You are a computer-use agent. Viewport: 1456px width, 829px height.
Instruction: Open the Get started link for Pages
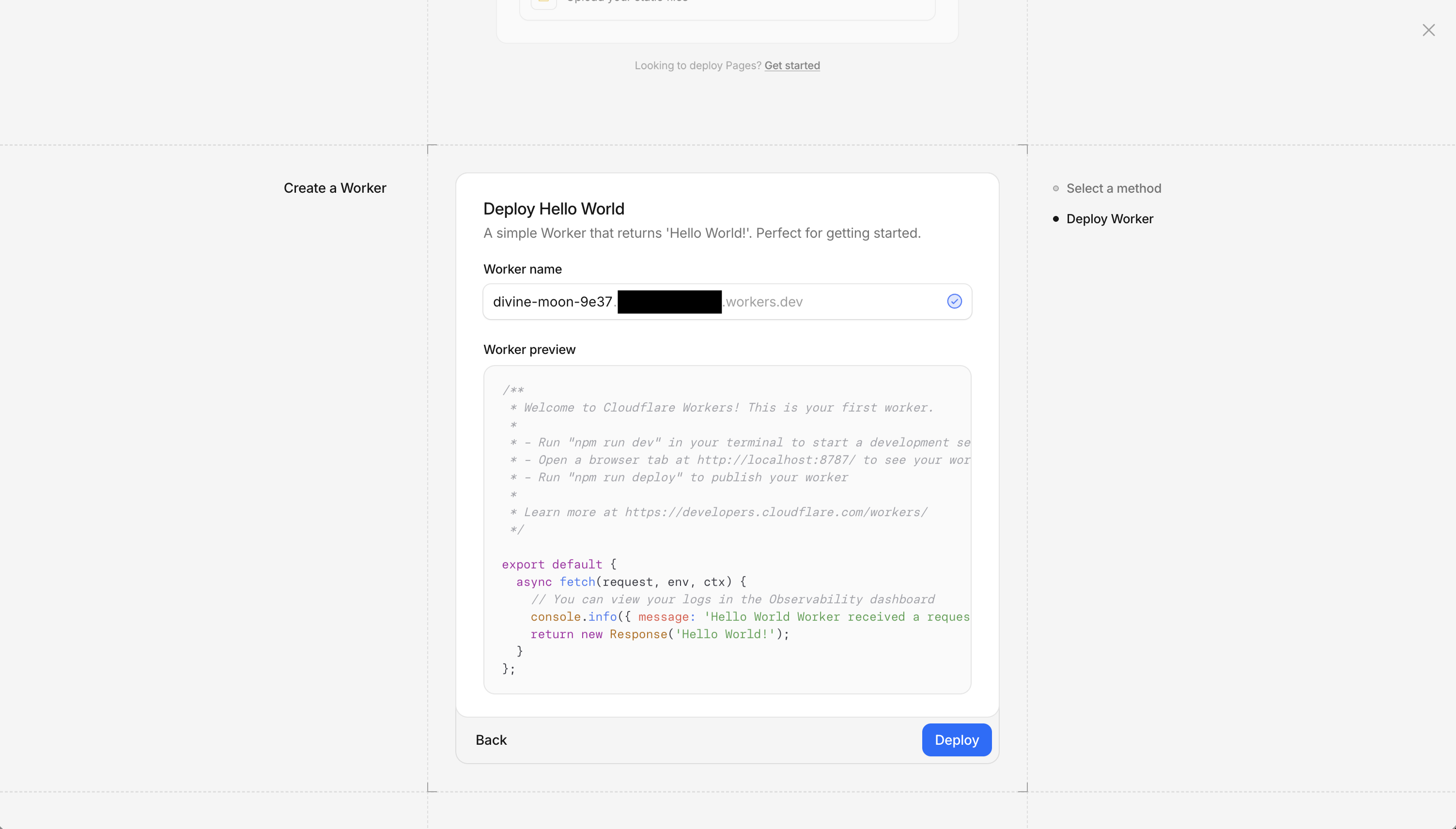(x=791, y=65)
